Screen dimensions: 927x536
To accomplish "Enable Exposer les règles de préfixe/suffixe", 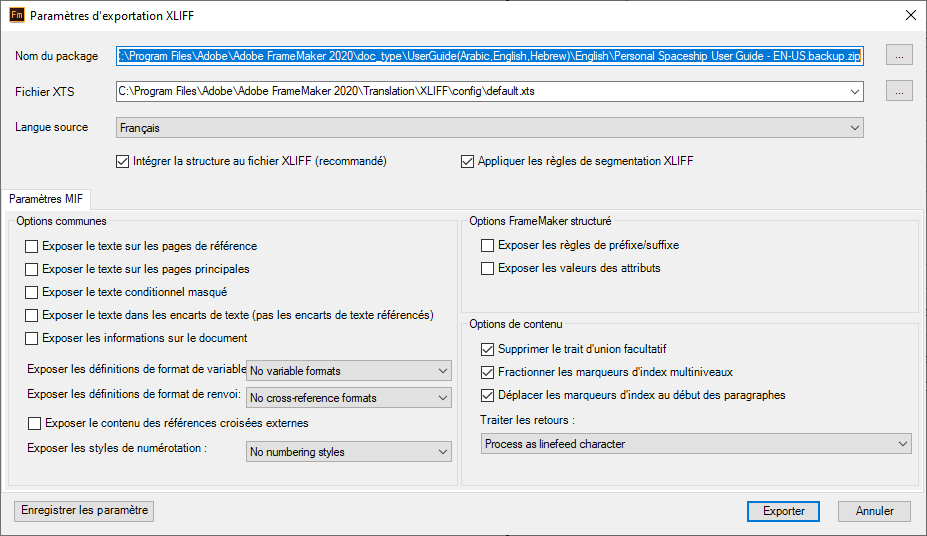I will tap(488, 245).
